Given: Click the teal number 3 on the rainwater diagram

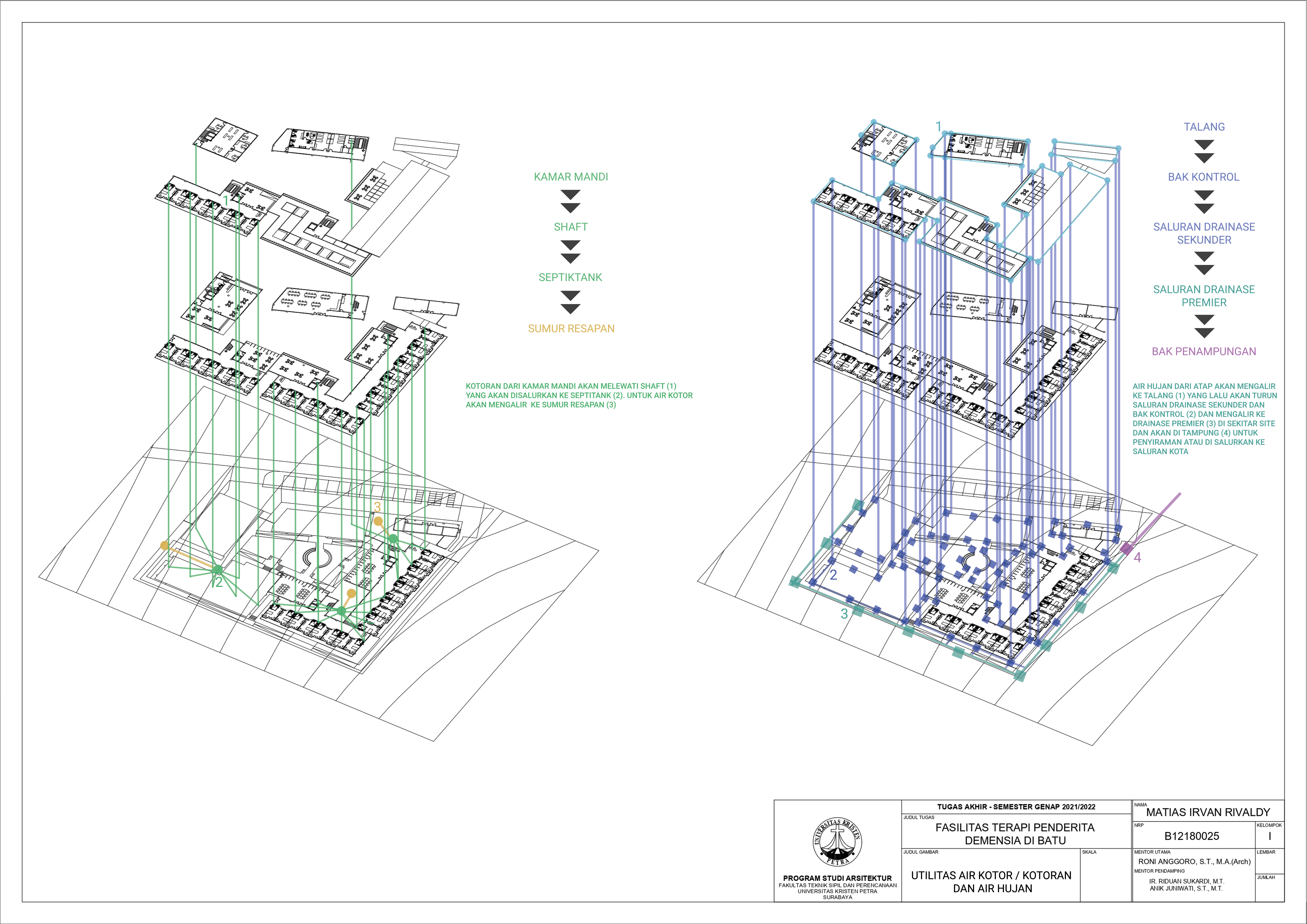Looking at the screenshot, I should coord(844,614).
